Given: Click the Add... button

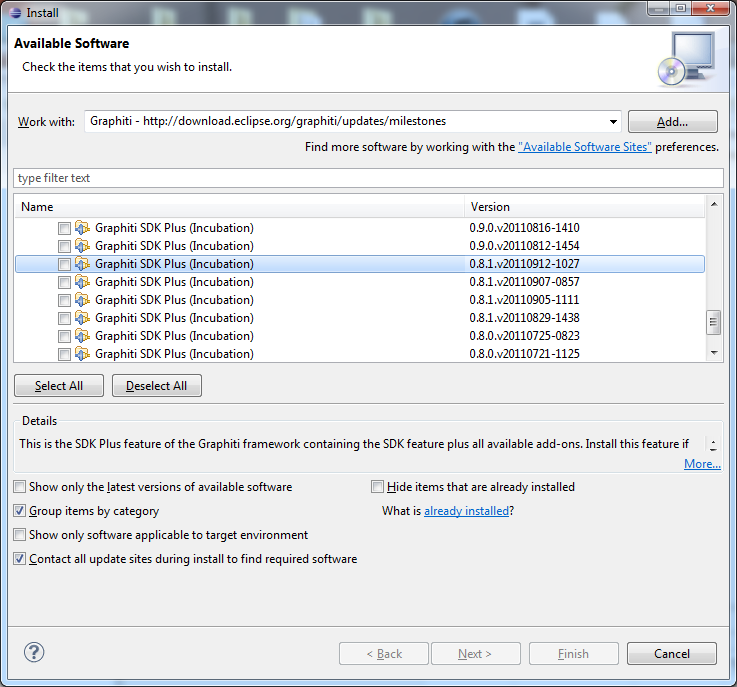Looking at the screenshot, I should pyautogui.click(x=673, y=122).
